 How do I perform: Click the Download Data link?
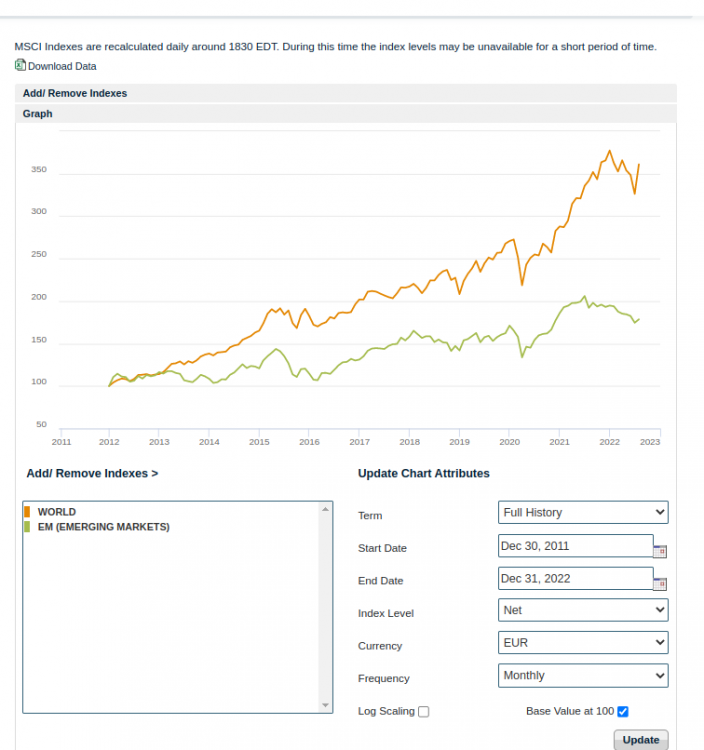tap(62, 67)
